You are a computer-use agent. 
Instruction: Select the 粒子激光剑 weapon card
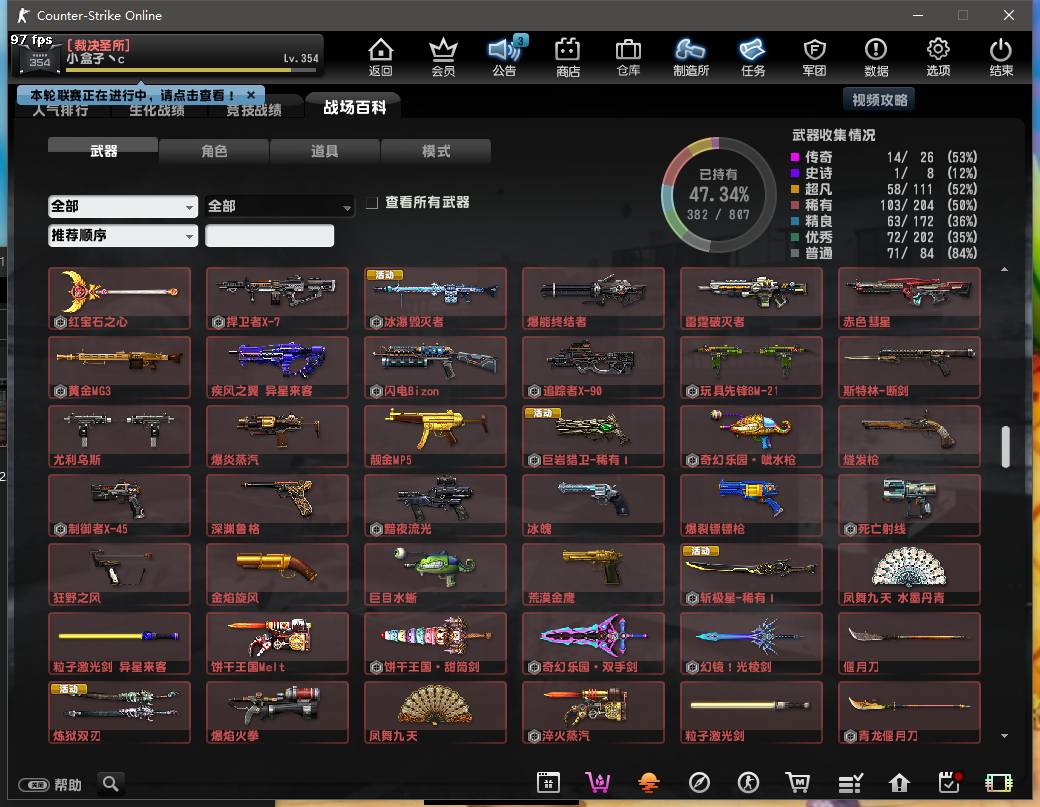pos(751,712)
